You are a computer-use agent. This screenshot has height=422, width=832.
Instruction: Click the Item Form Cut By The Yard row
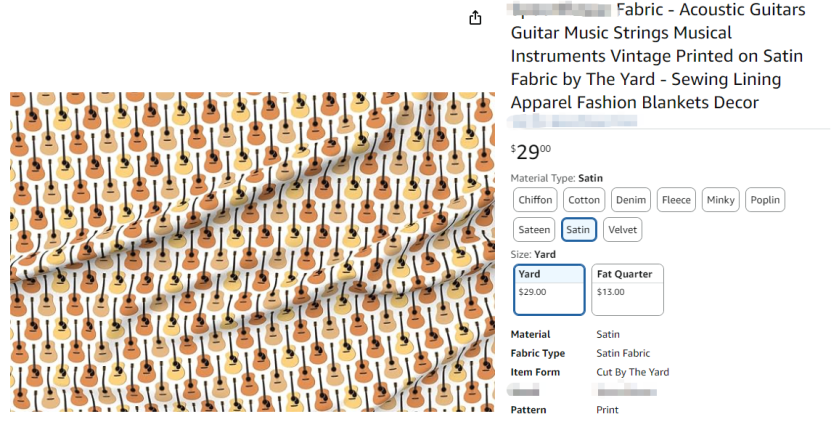tap(590, 372)
